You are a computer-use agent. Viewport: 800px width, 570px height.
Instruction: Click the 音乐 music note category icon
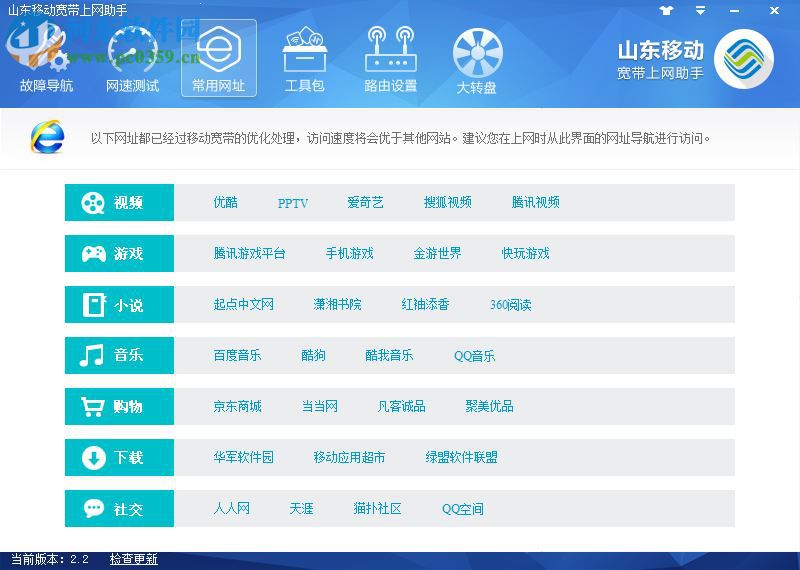coord(92,356)
